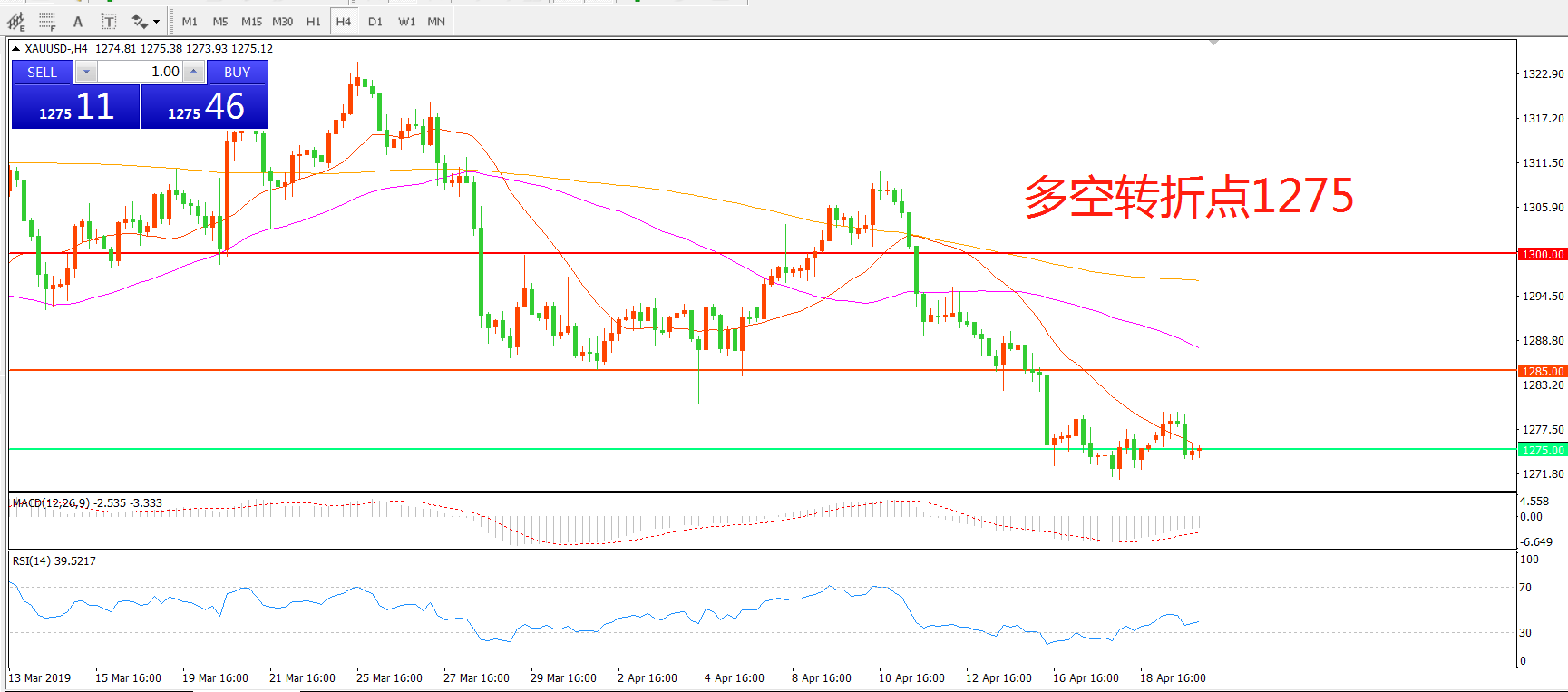The height and width of the screenshot is (692, 1568).
Task: Decrease the lot volume with down arrow
Action: [x=86, y=73]
